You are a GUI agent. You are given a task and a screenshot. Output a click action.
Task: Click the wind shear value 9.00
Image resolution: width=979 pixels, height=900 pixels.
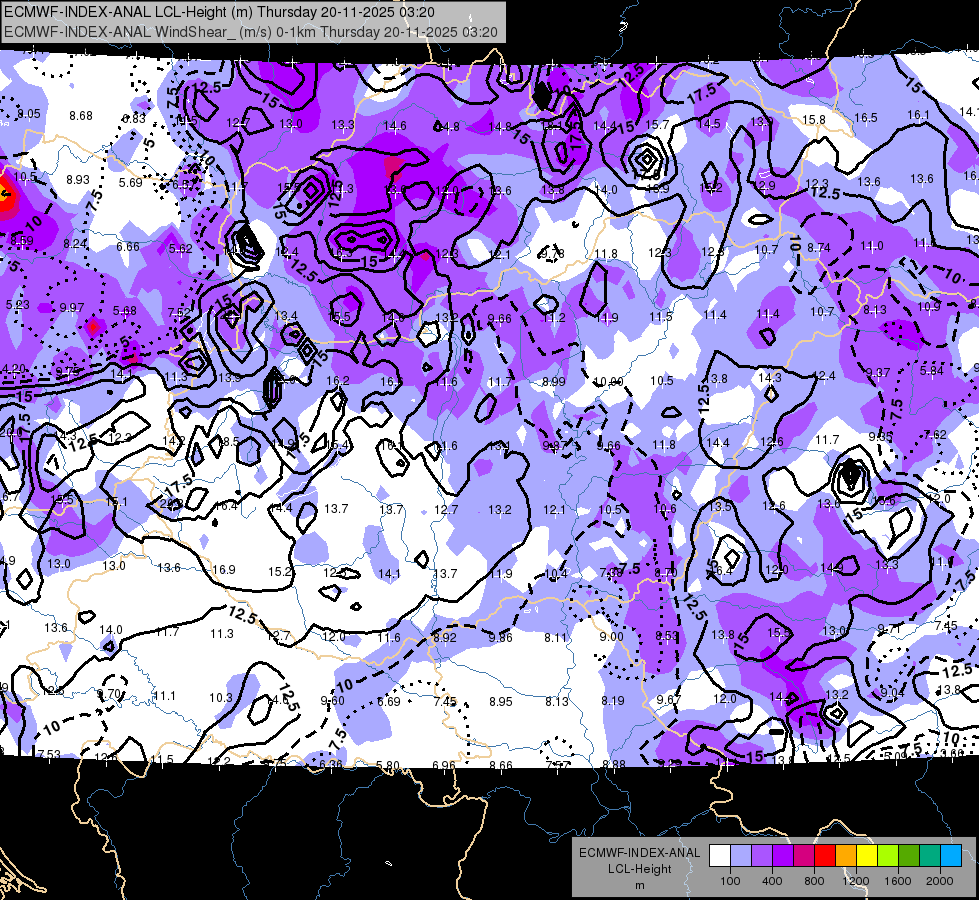tap(611, 636)
